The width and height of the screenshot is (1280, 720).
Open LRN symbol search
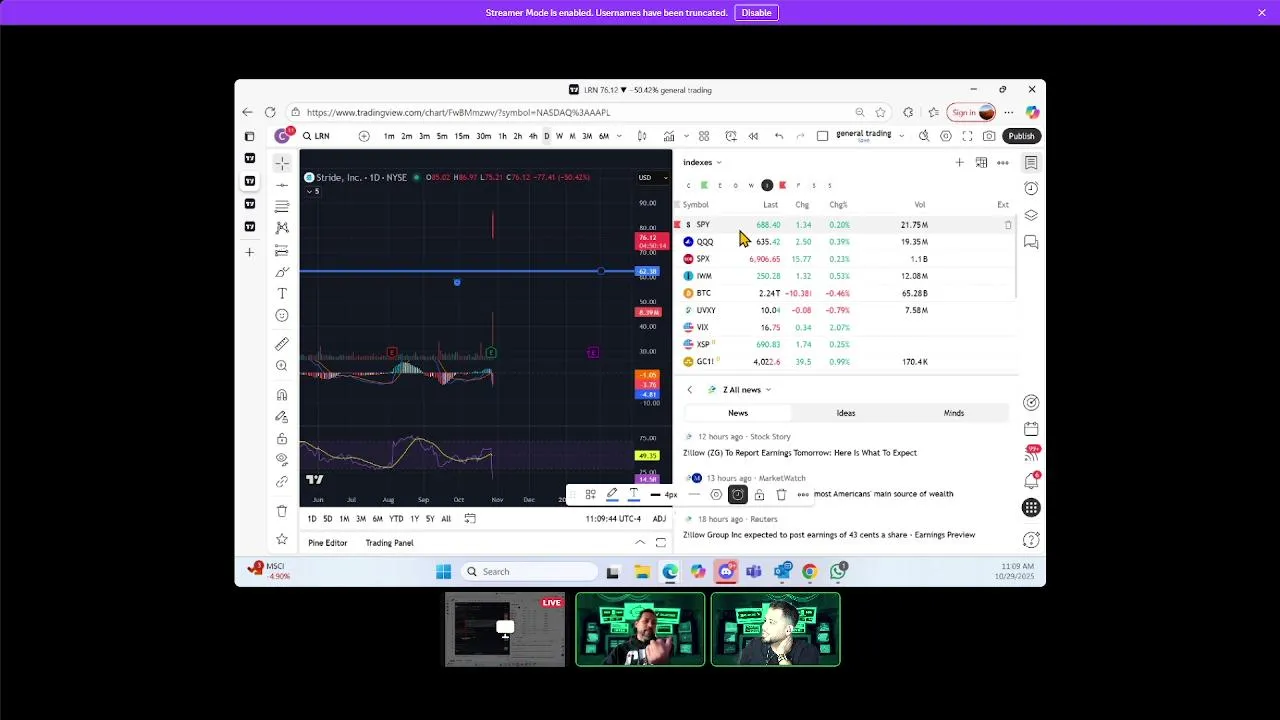[x=317, y=136]
